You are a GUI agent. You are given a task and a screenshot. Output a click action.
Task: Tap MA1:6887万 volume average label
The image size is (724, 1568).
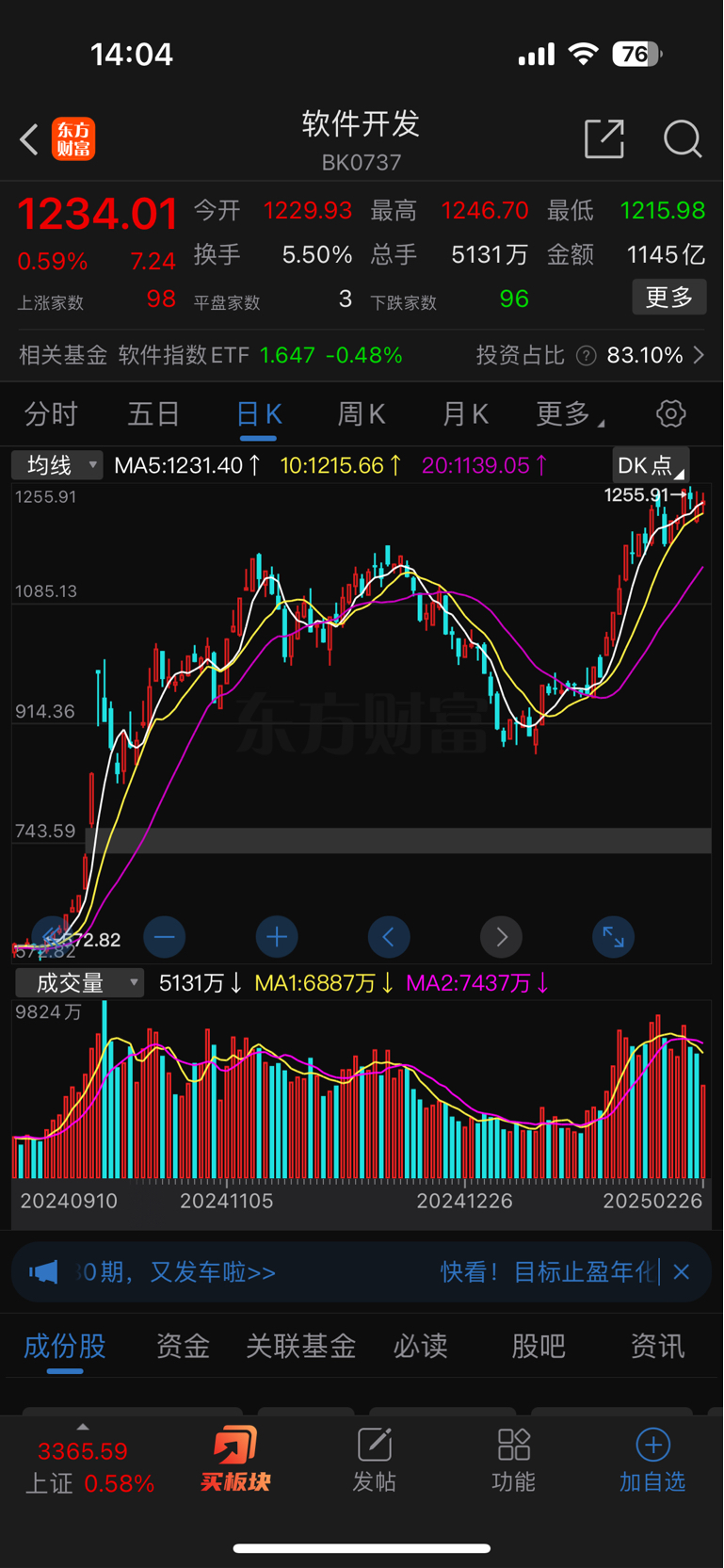pyautogui.click(x=325, y=983)
